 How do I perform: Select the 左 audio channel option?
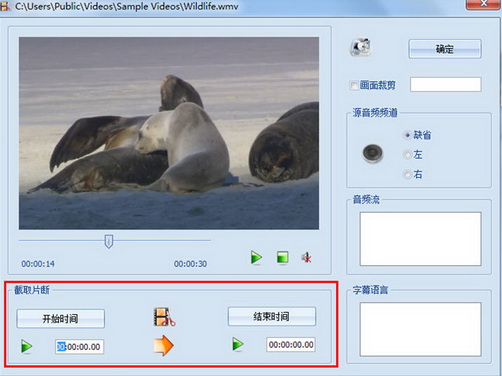pyautogui.click(x=407, y=155)
